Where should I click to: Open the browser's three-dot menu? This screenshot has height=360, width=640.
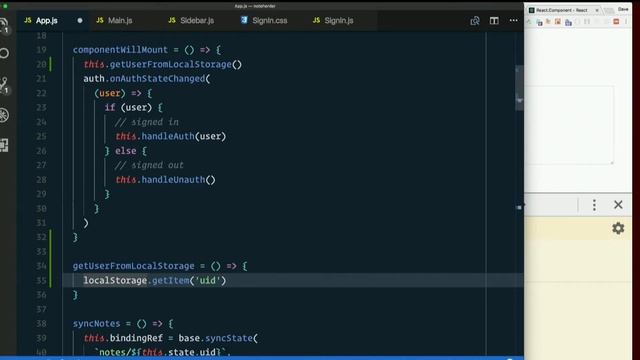click(627, 22)
